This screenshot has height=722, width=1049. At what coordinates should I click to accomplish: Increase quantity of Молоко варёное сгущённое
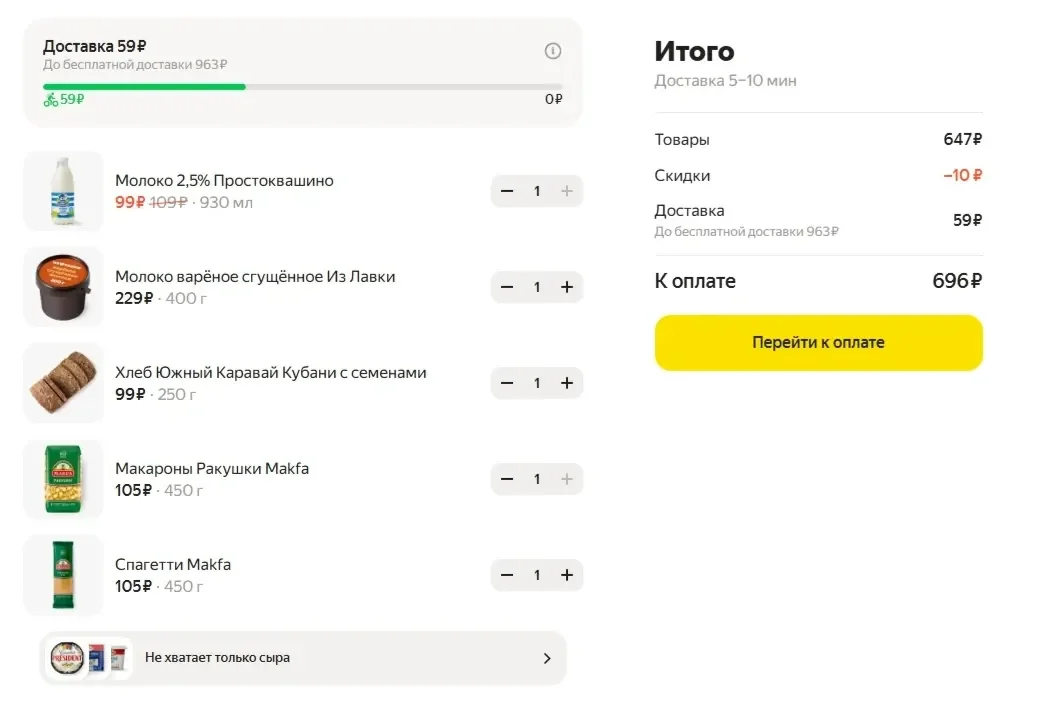click(x=567, y=287)
